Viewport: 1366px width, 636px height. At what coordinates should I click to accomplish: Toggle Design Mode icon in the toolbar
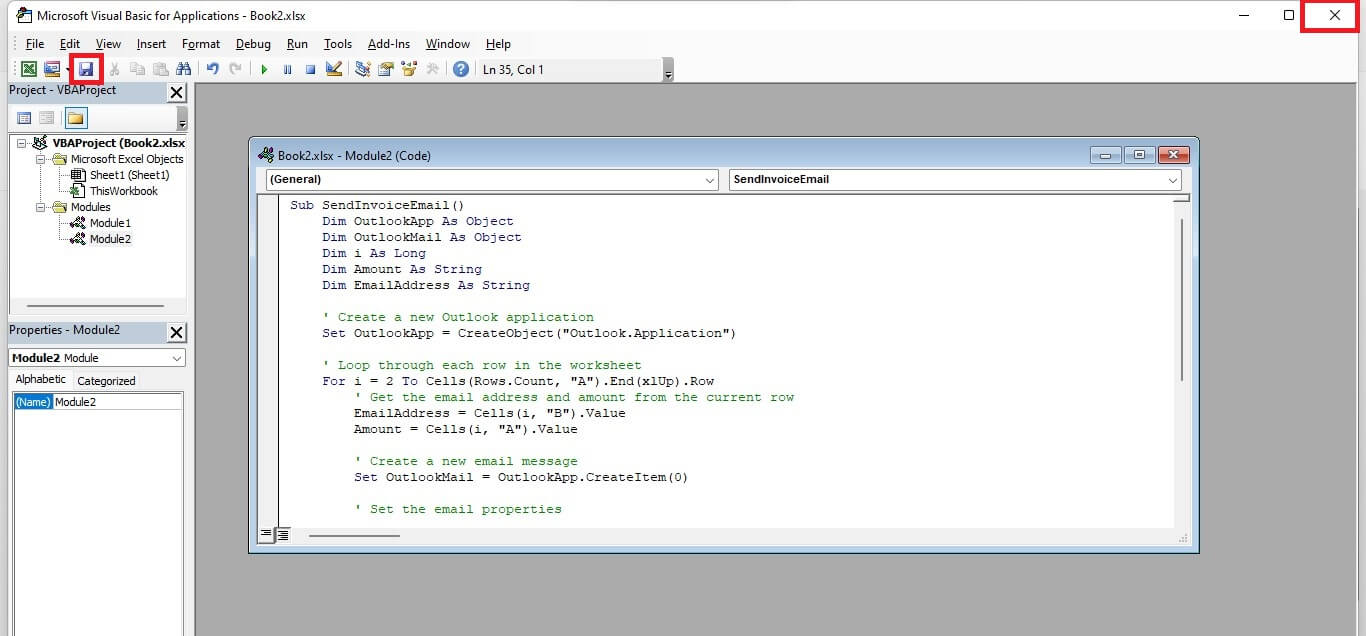coord(334,69)
